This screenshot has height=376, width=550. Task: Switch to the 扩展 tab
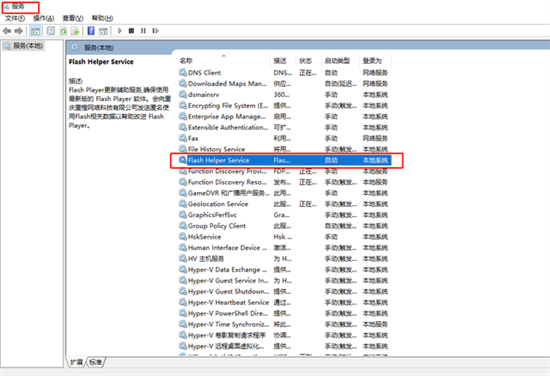coord(76,362)
